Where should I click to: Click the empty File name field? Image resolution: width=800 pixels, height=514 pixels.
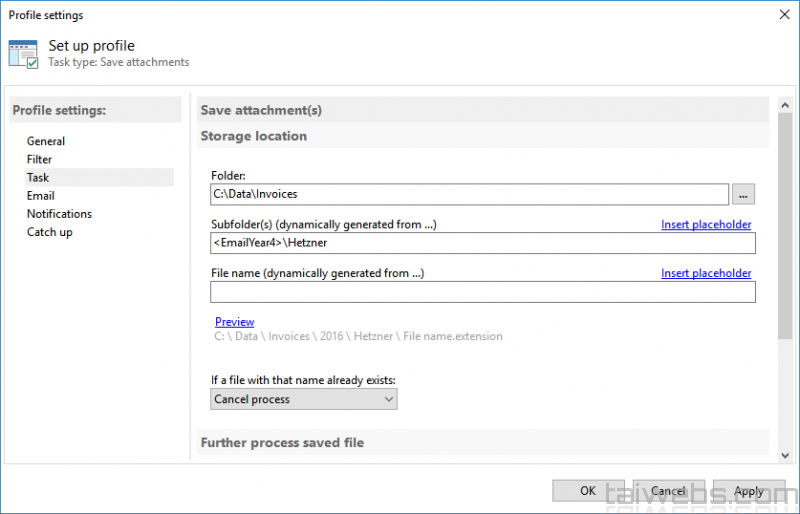pyautogui.click(x=482, y=291)
